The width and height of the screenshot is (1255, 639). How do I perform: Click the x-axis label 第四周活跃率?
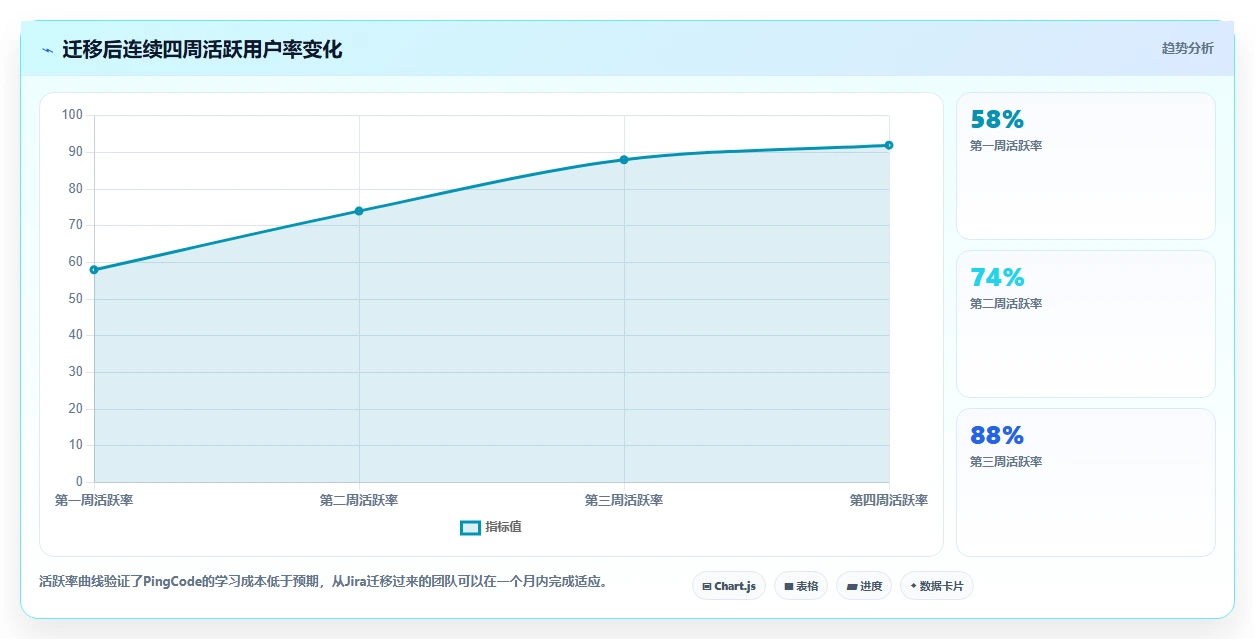[x=889, y=500]
